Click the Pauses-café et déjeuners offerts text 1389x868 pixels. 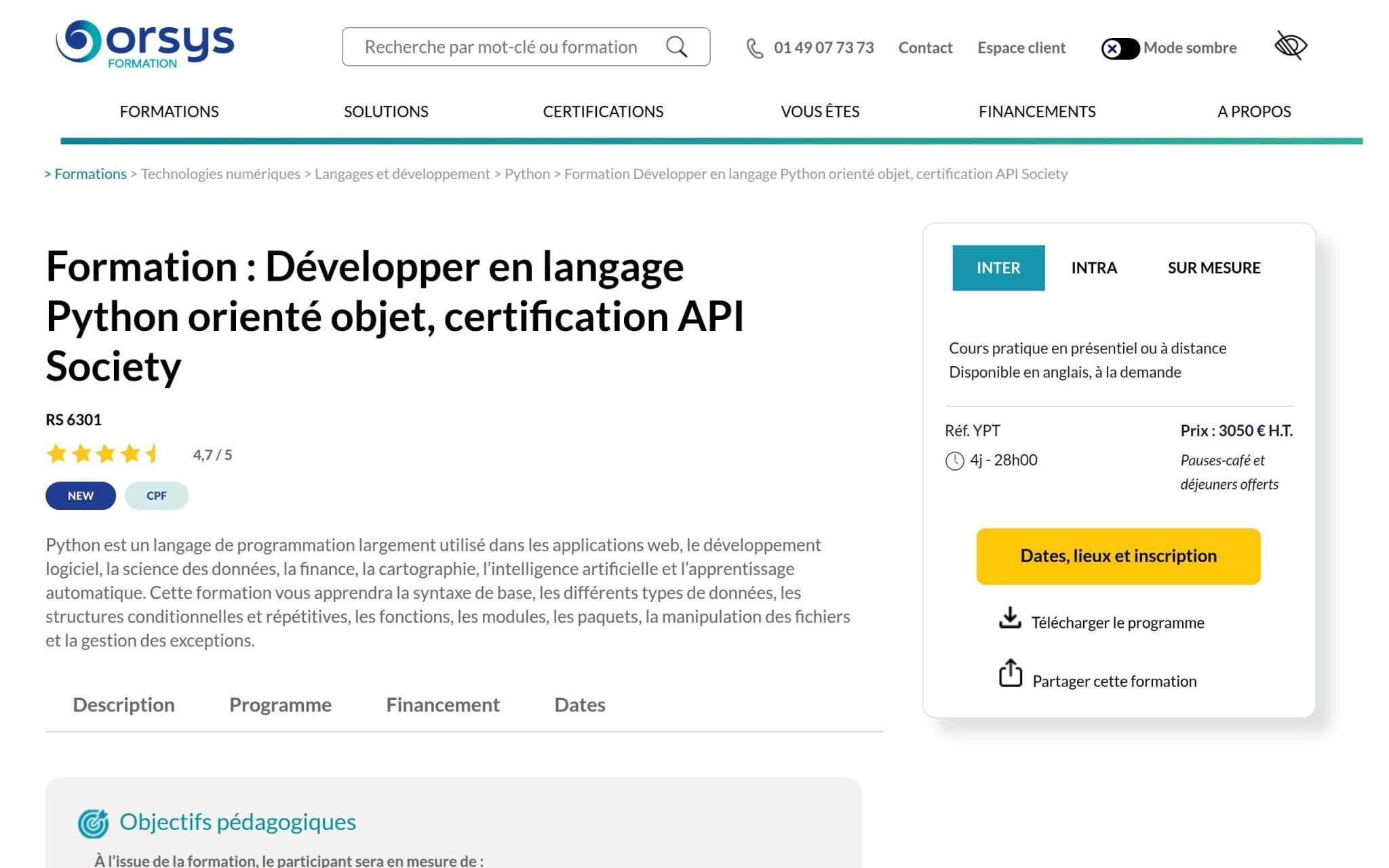(1229, 472)
